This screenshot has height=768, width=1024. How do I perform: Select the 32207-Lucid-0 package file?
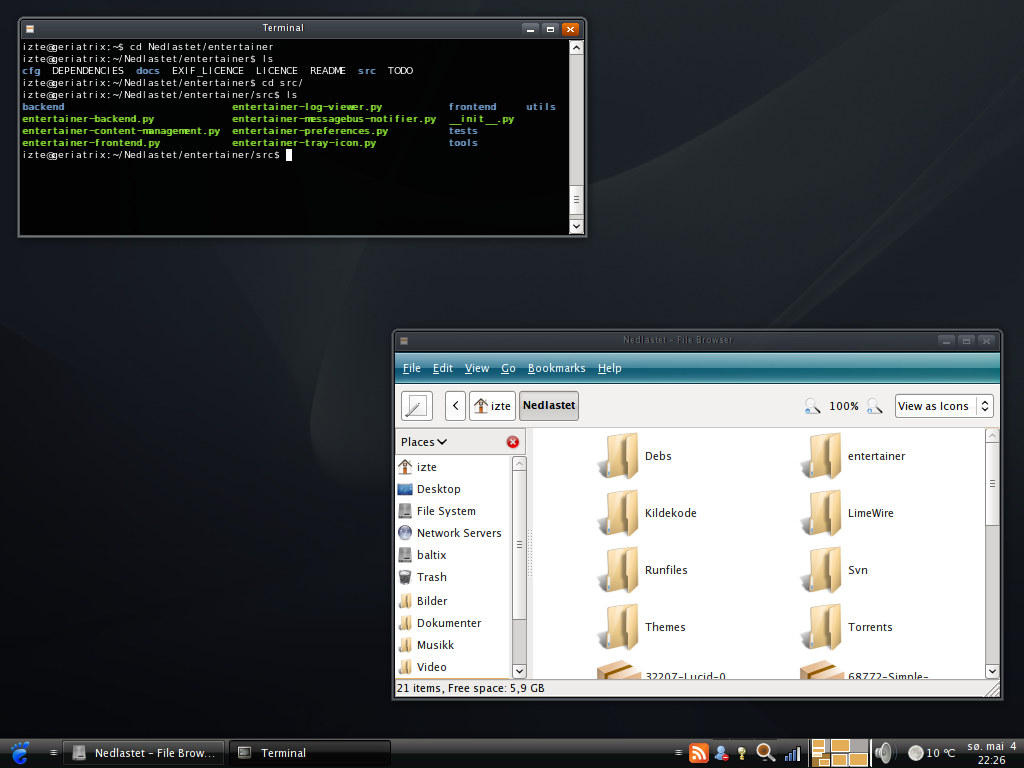(x=619, y=670)
